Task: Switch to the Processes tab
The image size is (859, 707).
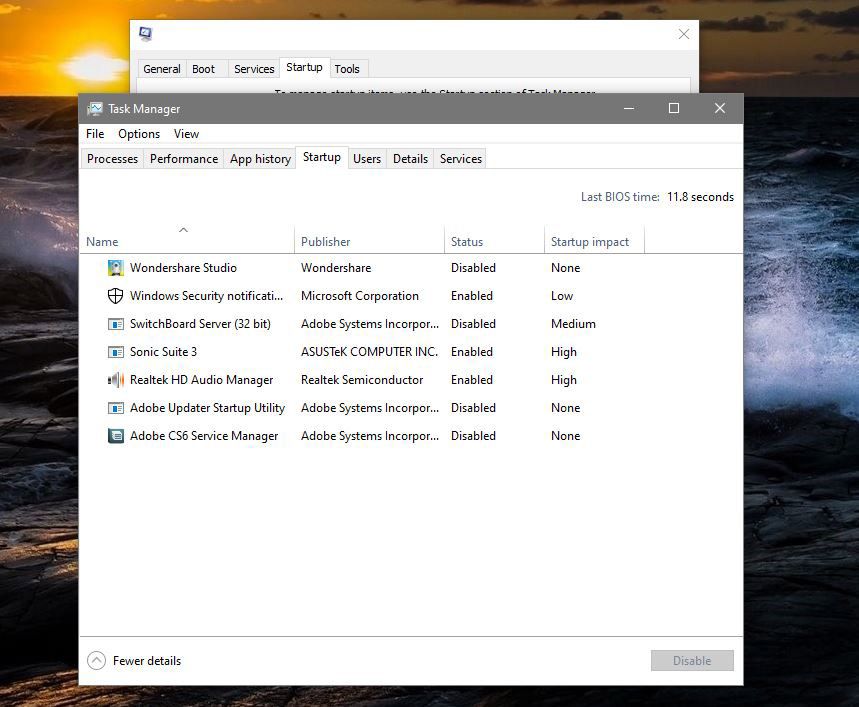Action: pos(112,158)
